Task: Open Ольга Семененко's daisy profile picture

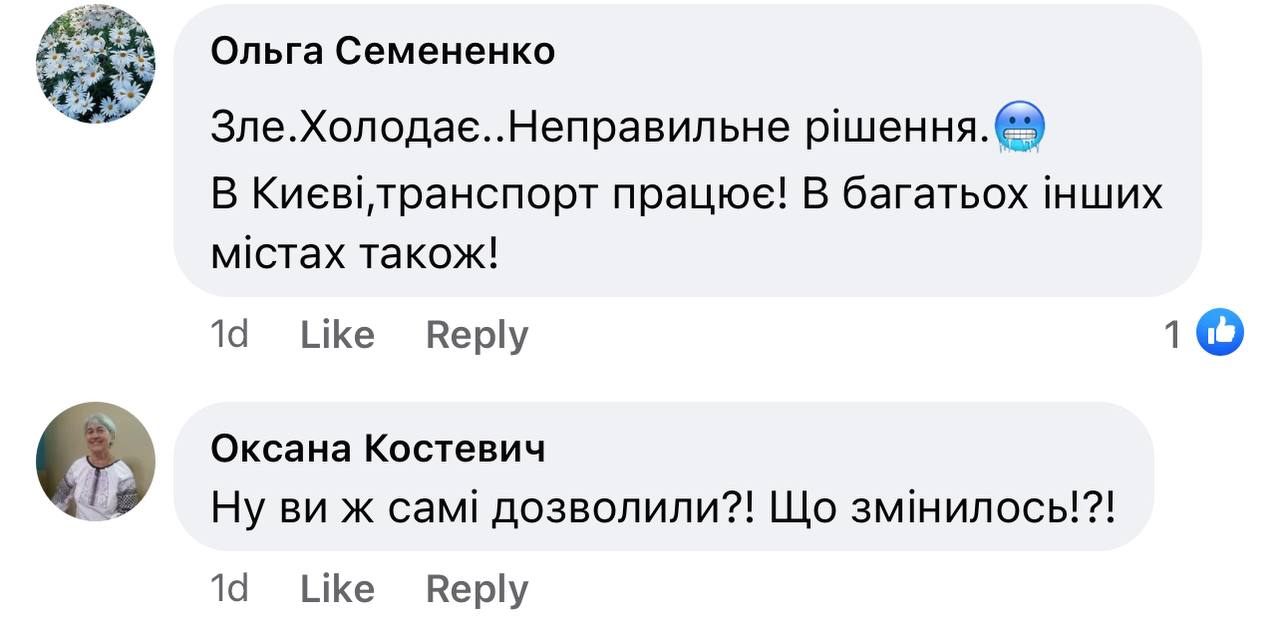Action: tap(96, 64)
